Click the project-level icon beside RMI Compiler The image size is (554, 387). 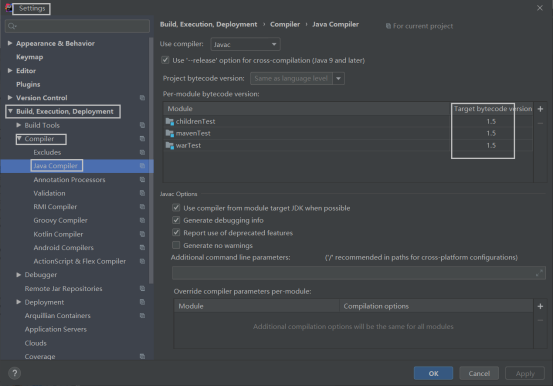click(142, 207)
